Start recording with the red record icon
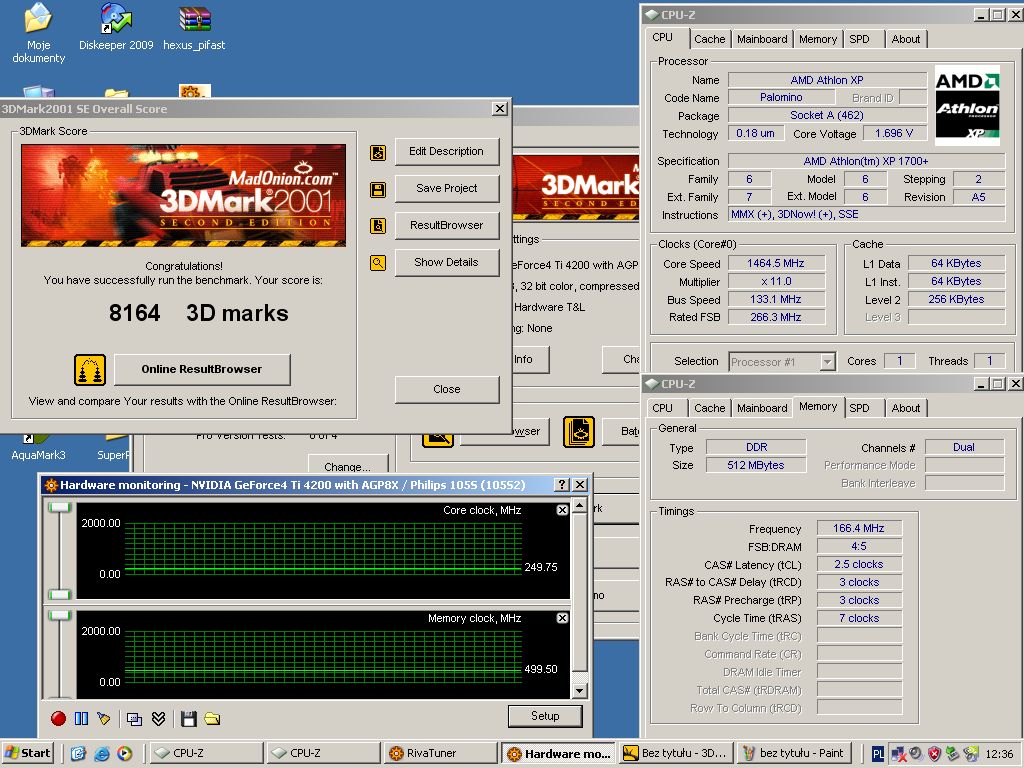This screenshot has height=768, width=1024. tap(58, 718)
